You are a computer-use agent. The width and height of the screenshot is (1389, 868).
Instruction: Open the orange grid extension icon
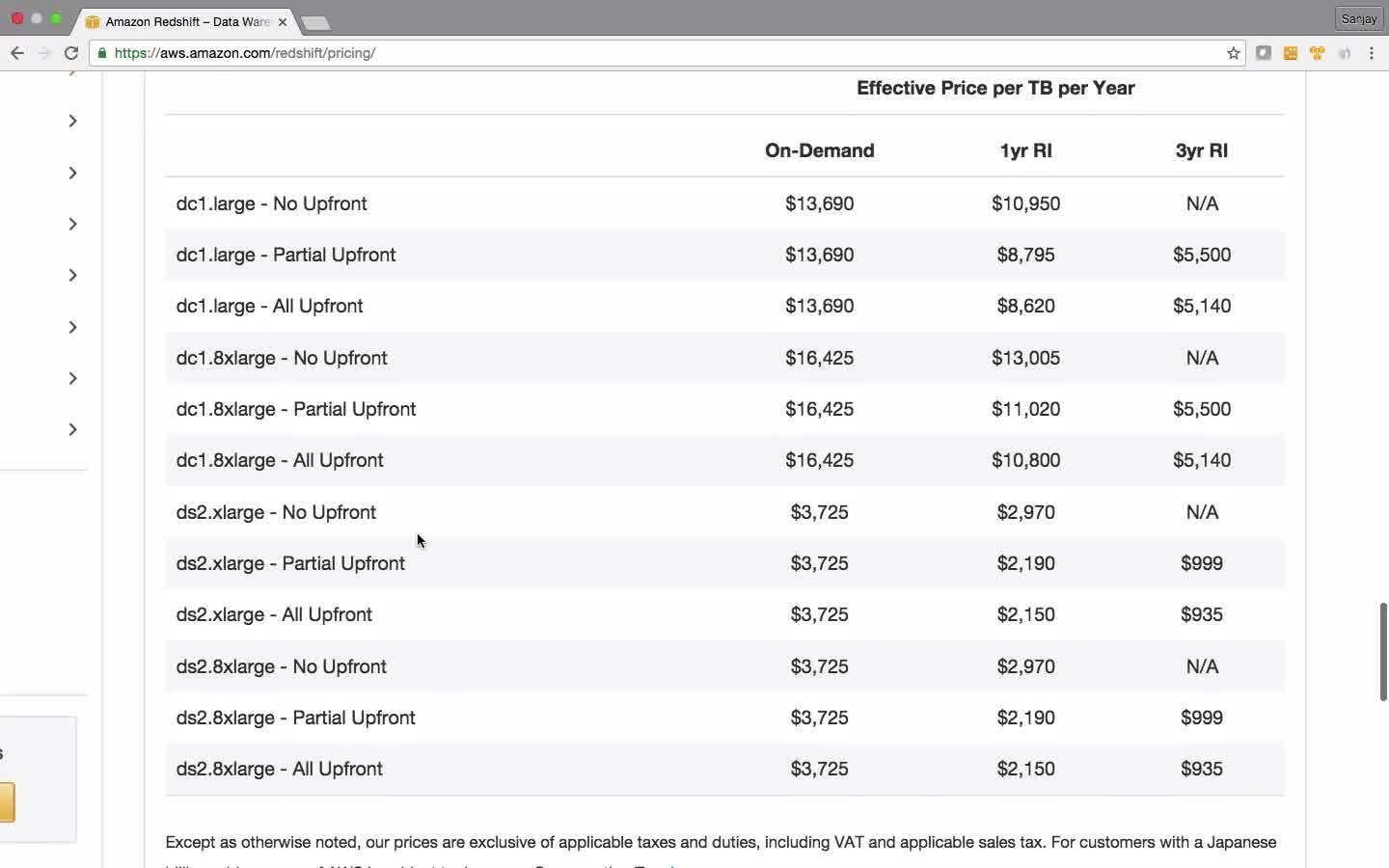click(1291, 53)
